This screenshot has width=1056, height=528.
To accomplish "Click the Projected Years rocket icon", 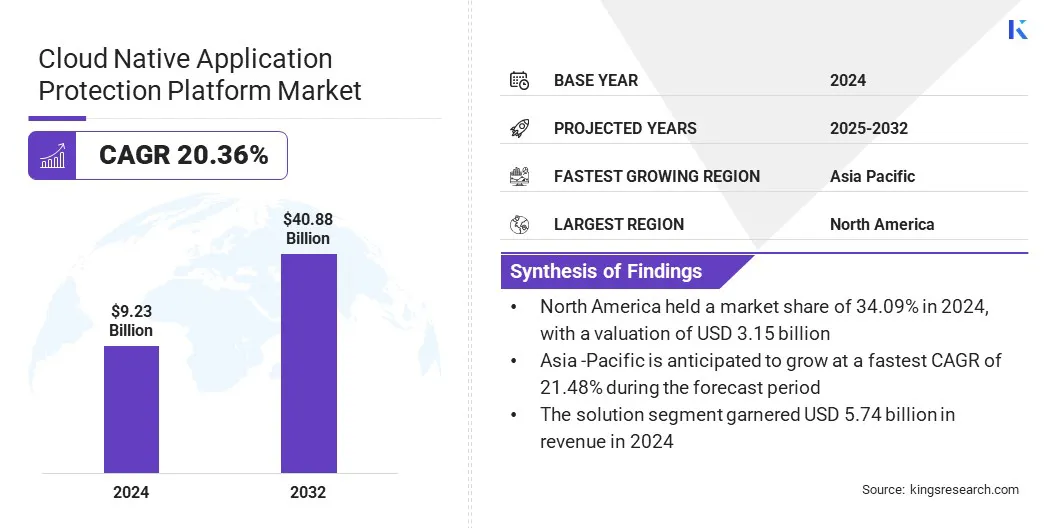I will 519,128.
